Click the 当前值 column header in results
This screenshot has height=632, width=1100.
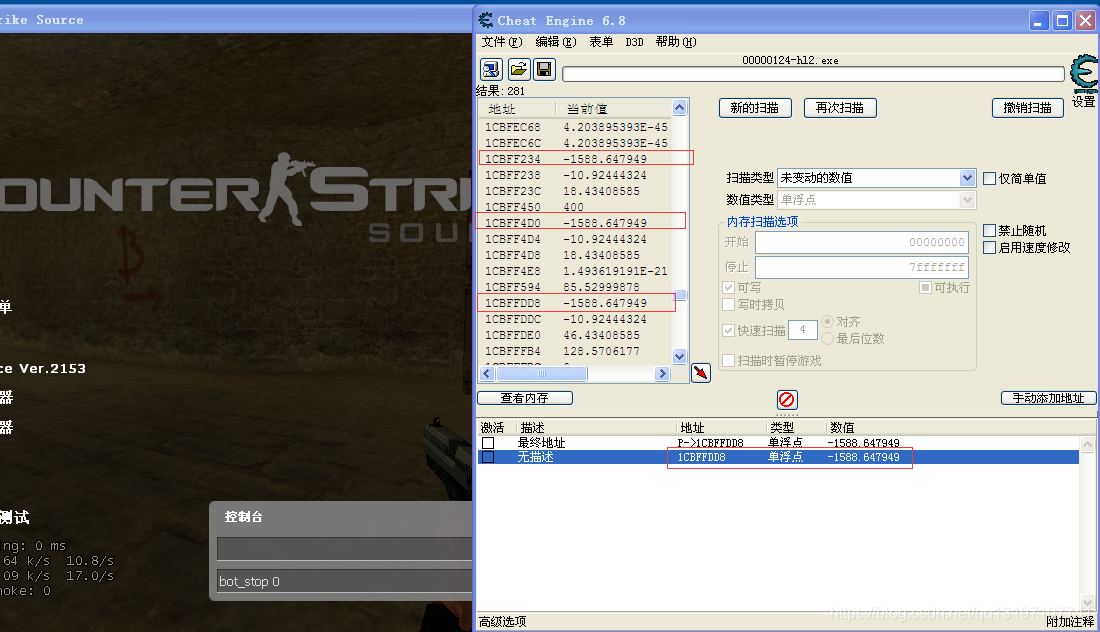(x=613, y=109)
